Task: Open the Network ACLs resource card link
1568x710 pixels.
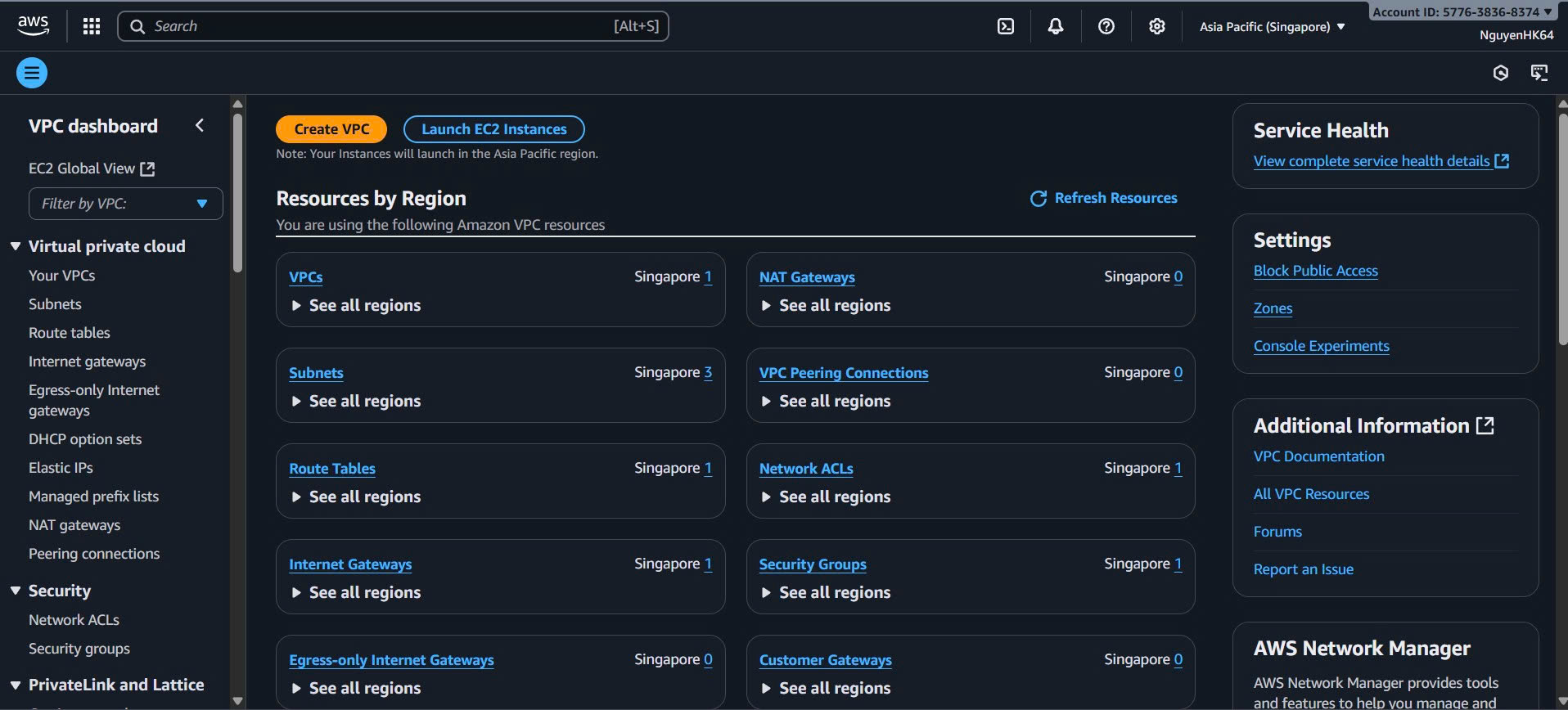Action: click(x=806, y=469)
